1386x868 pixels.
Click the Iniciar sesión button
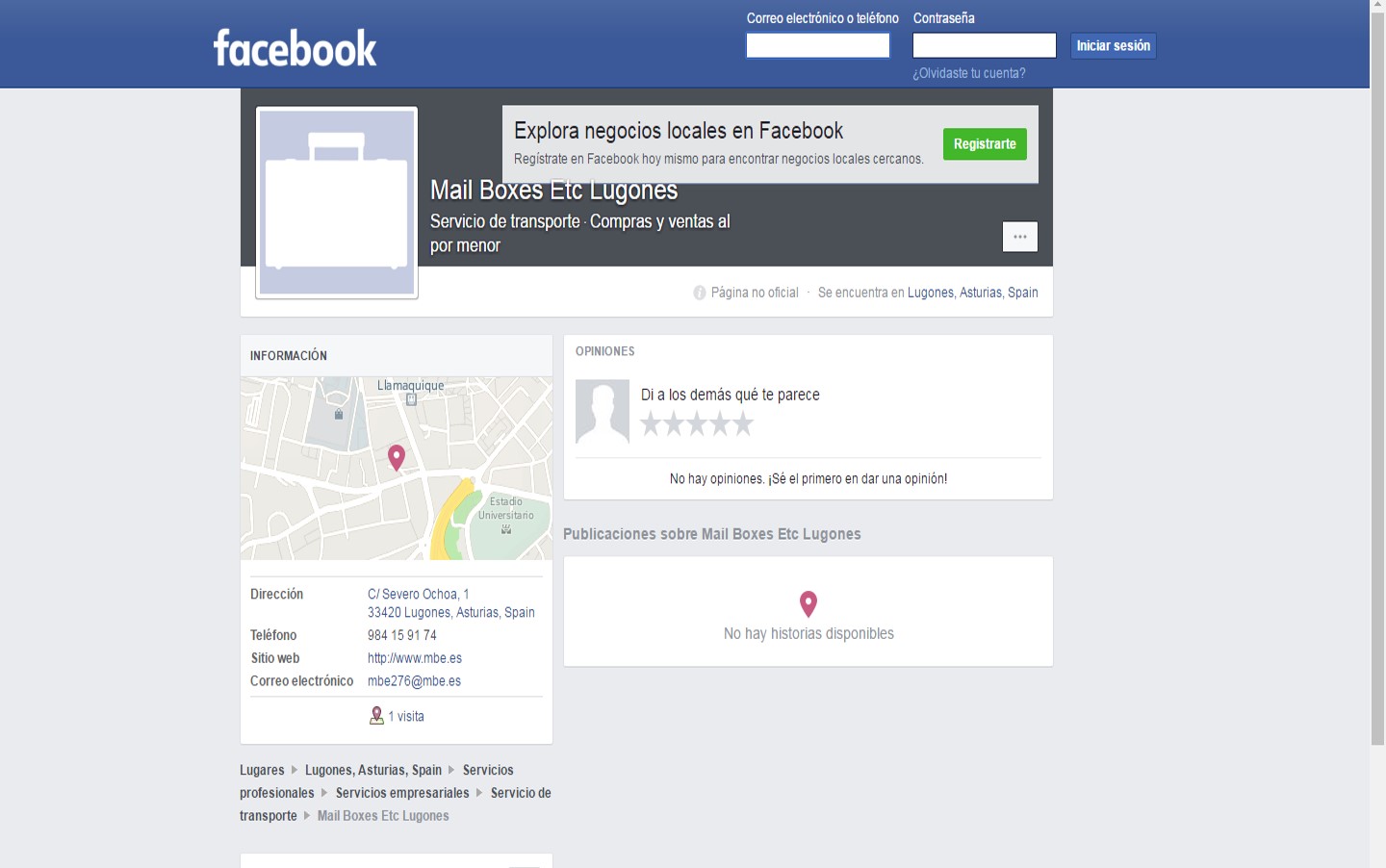(1113, 45)
